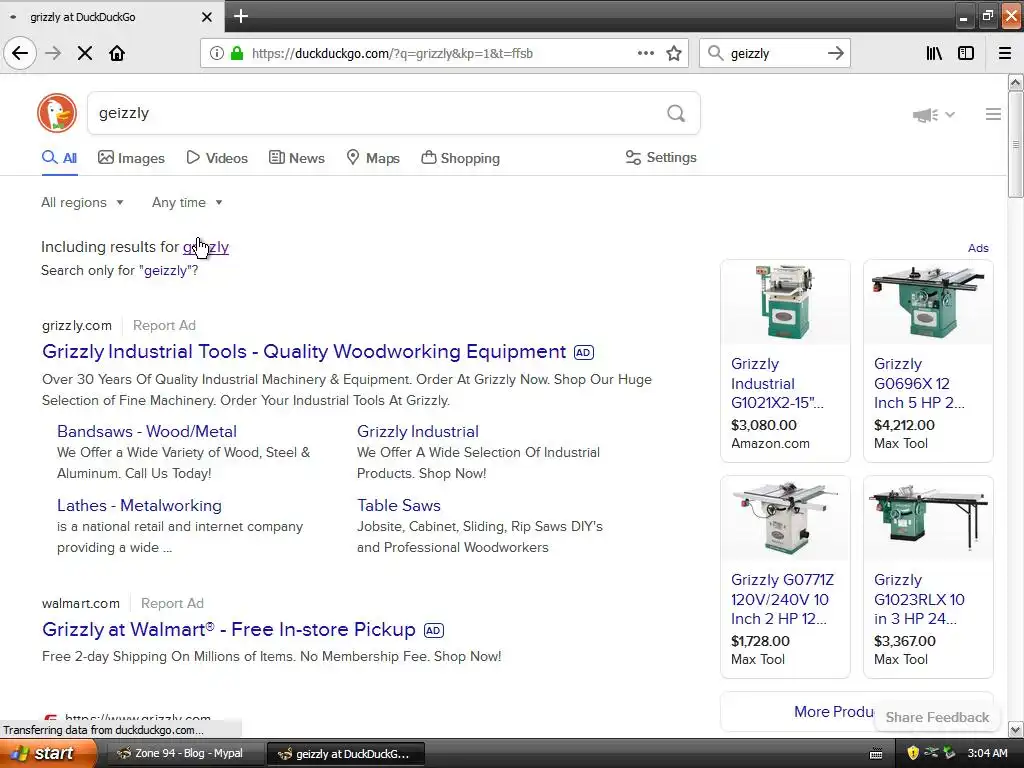
Task: Click the scrollbar up arrow
Action: pos(1015,82)
